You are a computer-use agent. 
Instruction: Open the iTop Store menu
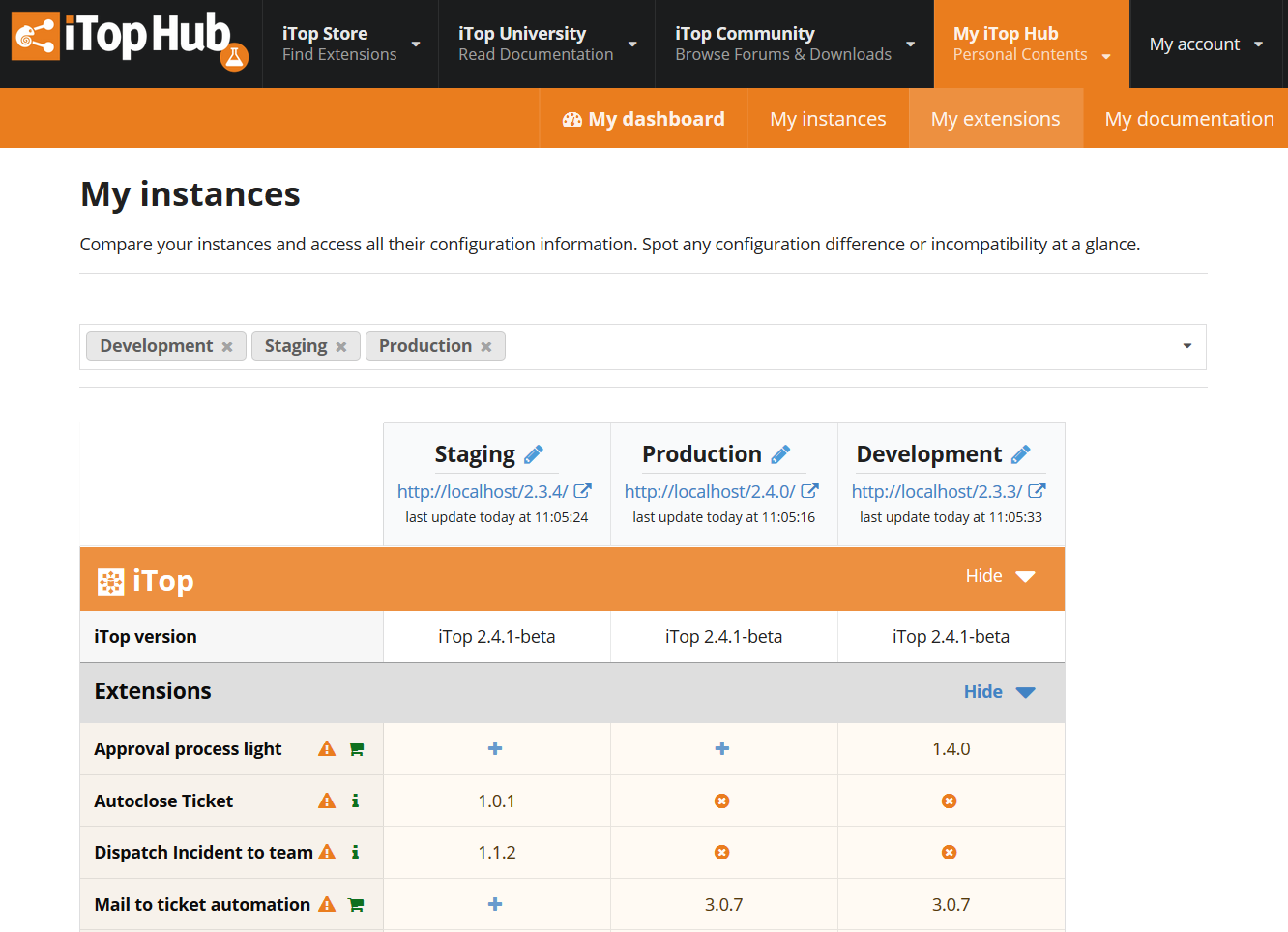click(x=350, y=44)
